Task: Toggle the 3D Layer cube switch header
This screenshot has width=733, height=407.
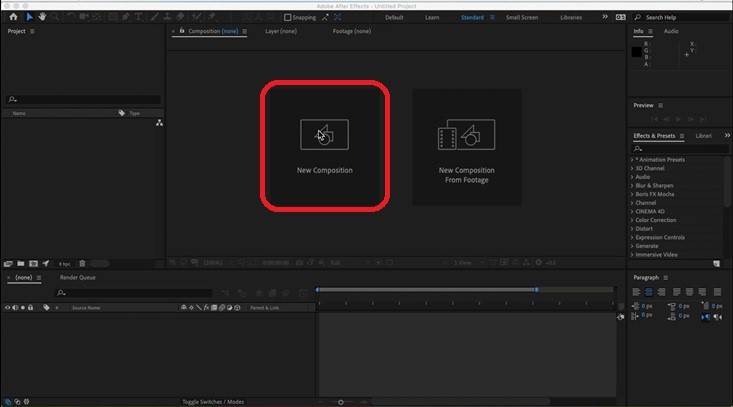Action: pos(237,307)
